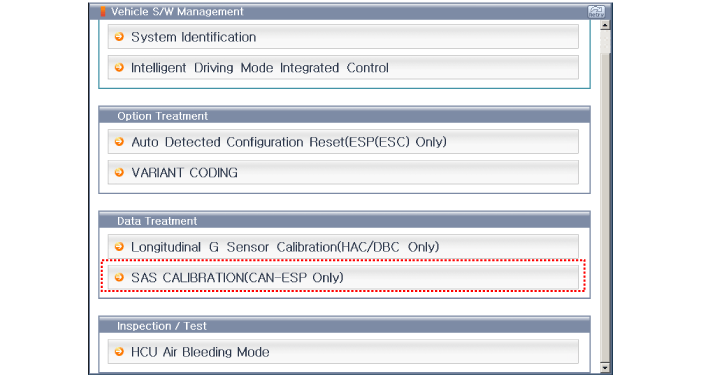Image resolution: width=701 pixels, height=377 pixels.
Task: Click the retry icon in title bar
Action: (x=596, y=12)
